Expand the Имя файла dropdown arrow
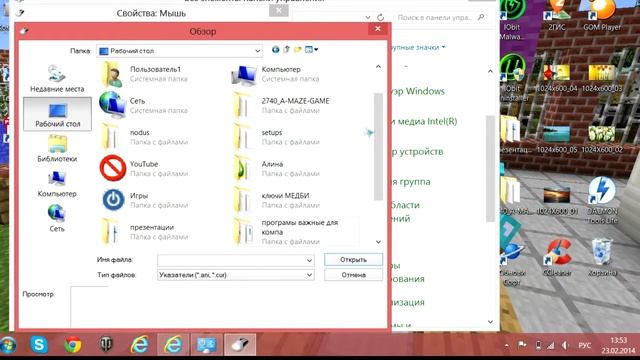Viewport: 640px width, 360px height. click(309, 260)
